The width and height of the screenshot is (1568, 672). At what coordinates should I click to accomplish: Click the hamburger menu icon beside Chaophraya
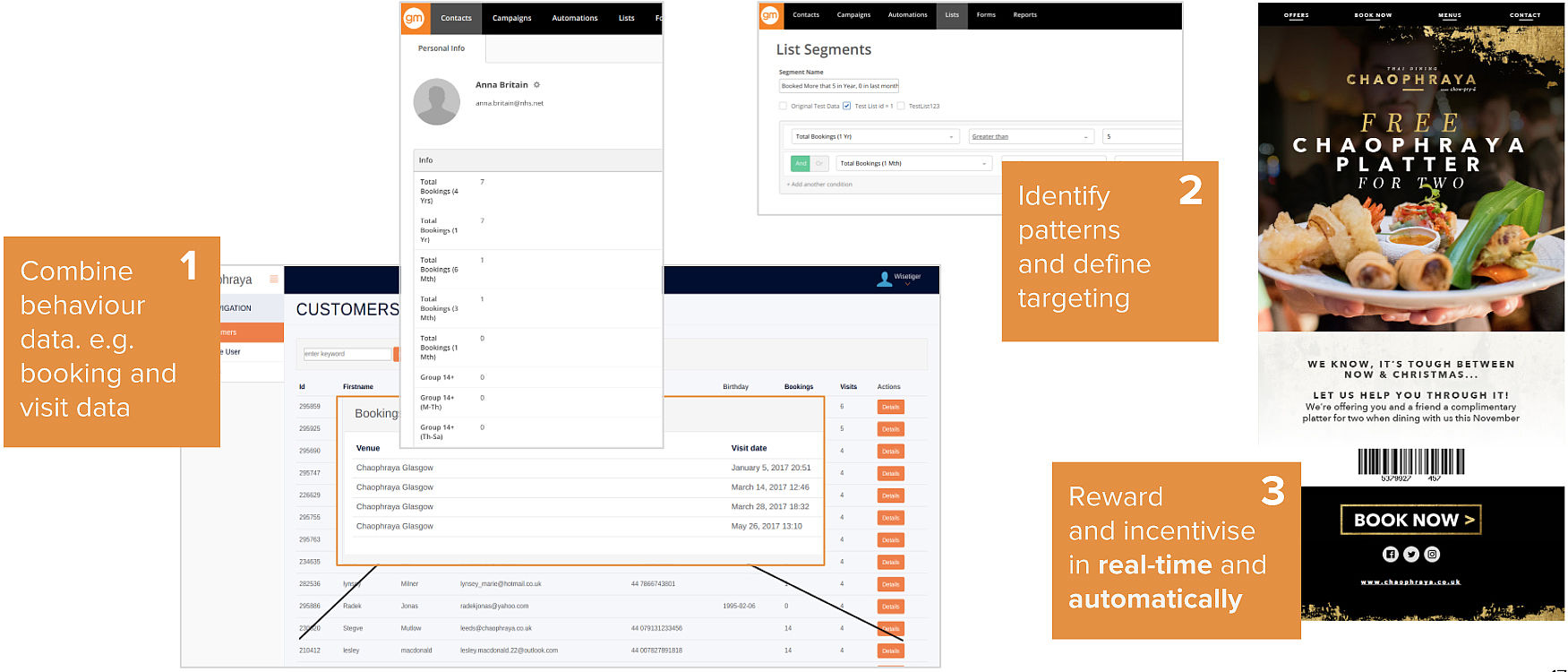coord(273,280)
